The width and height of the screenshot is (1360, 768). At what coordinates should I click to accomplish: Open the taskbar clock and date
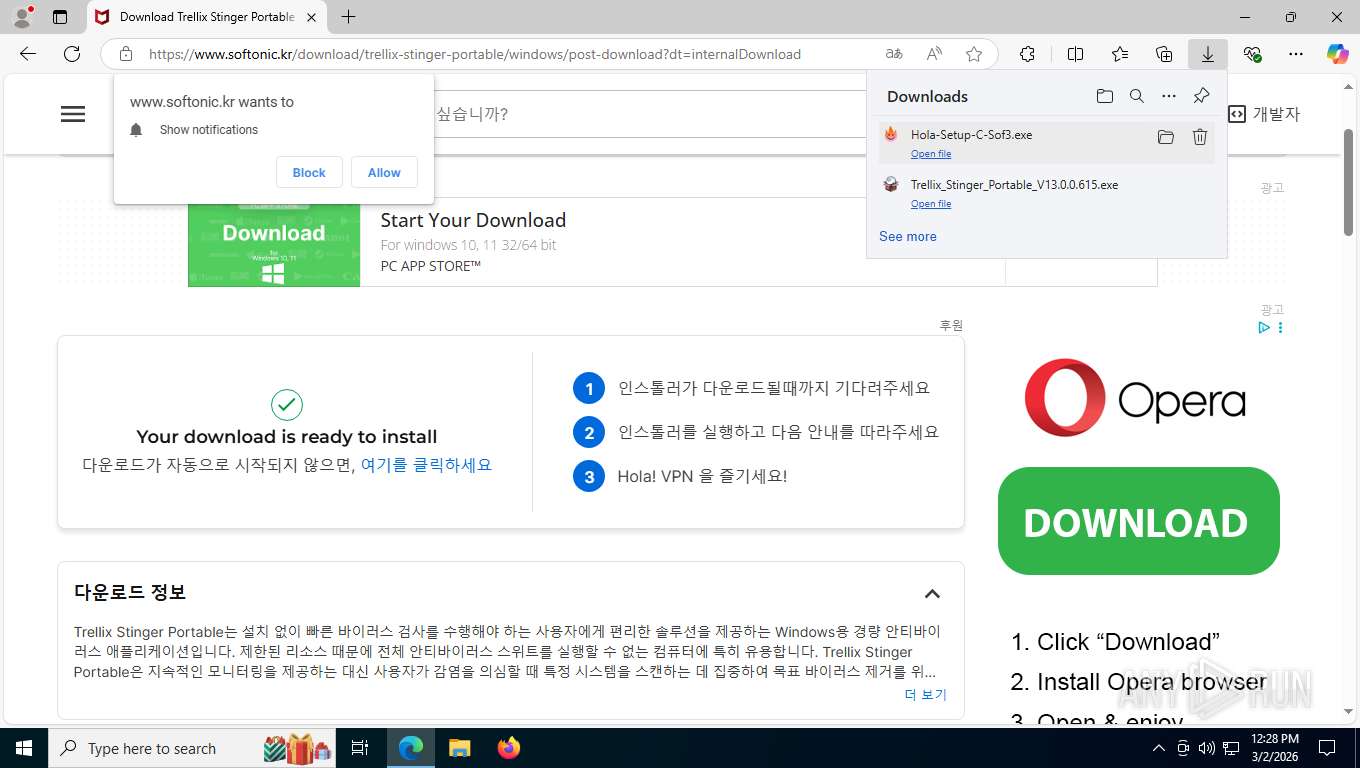coord(1274,748)
